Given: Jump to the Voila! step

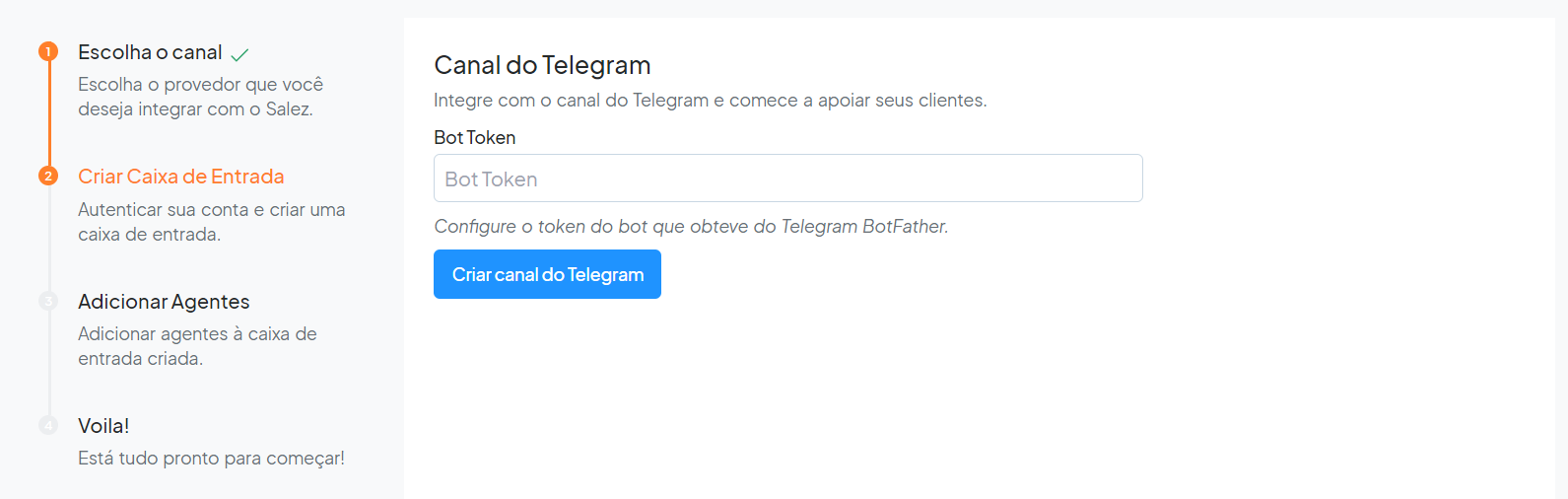Looking at the screenshot, I should tap(103, 426).
